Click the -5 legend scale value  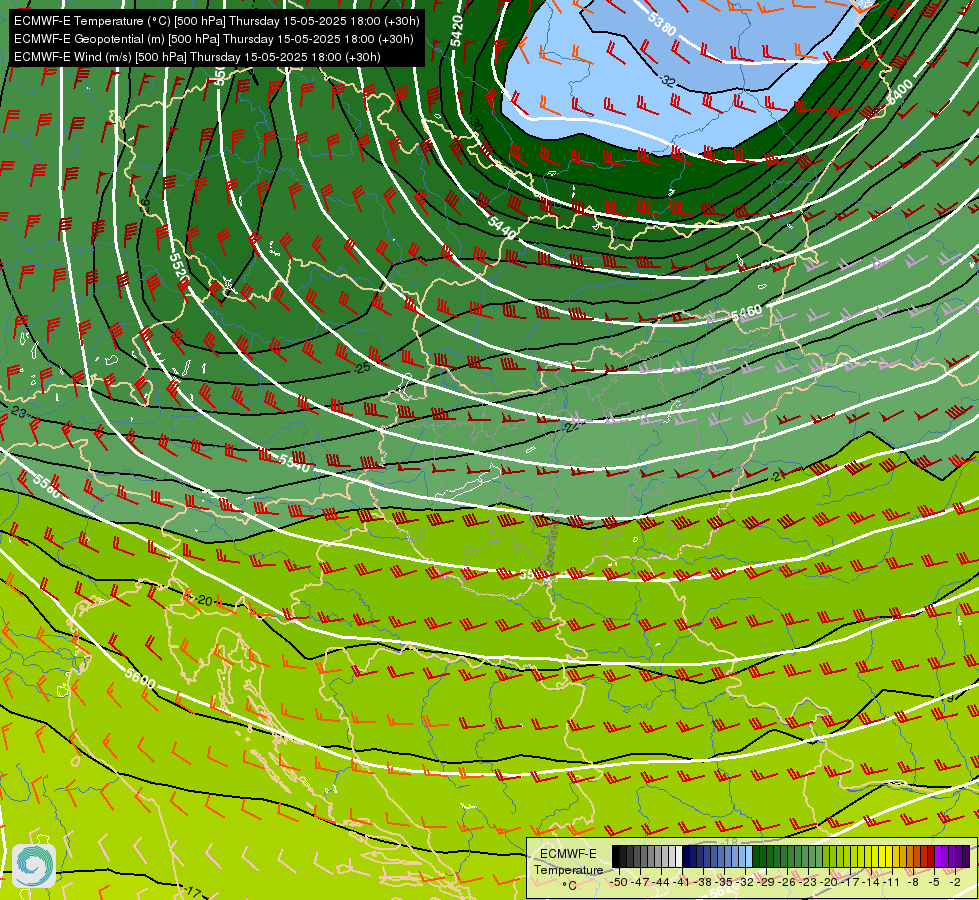933,882
